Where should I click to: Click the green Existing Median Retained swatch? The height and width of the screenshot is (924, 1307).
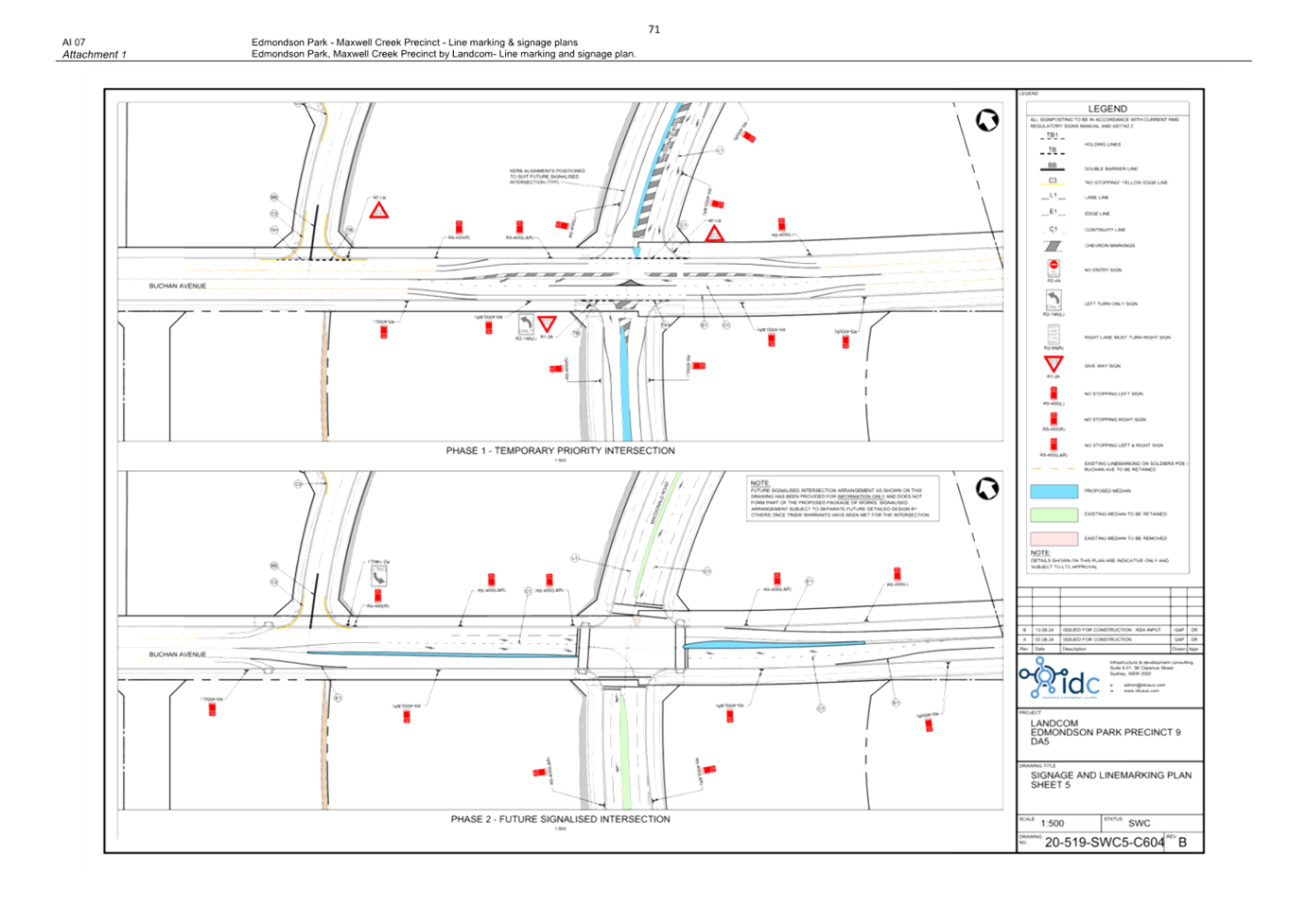point(1054,514)
